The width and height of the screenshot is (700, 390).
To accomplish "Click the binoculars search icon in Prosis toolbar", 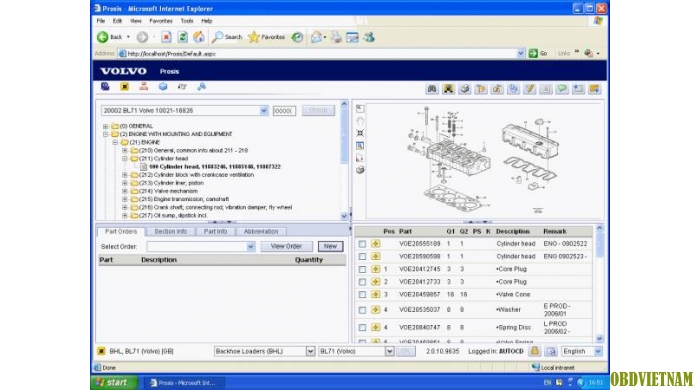I will (x=432, y=89).
